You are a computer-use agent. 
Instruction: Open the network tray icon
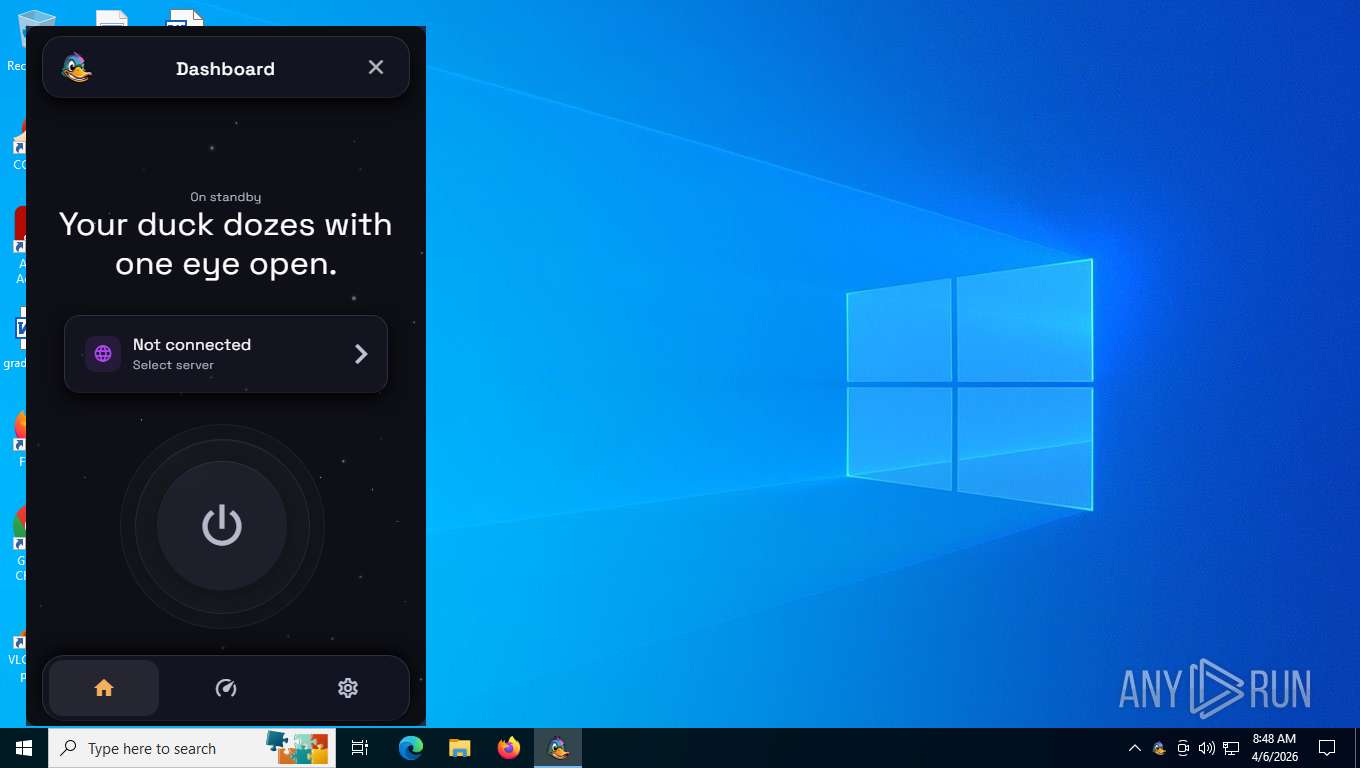(1231, 748)
